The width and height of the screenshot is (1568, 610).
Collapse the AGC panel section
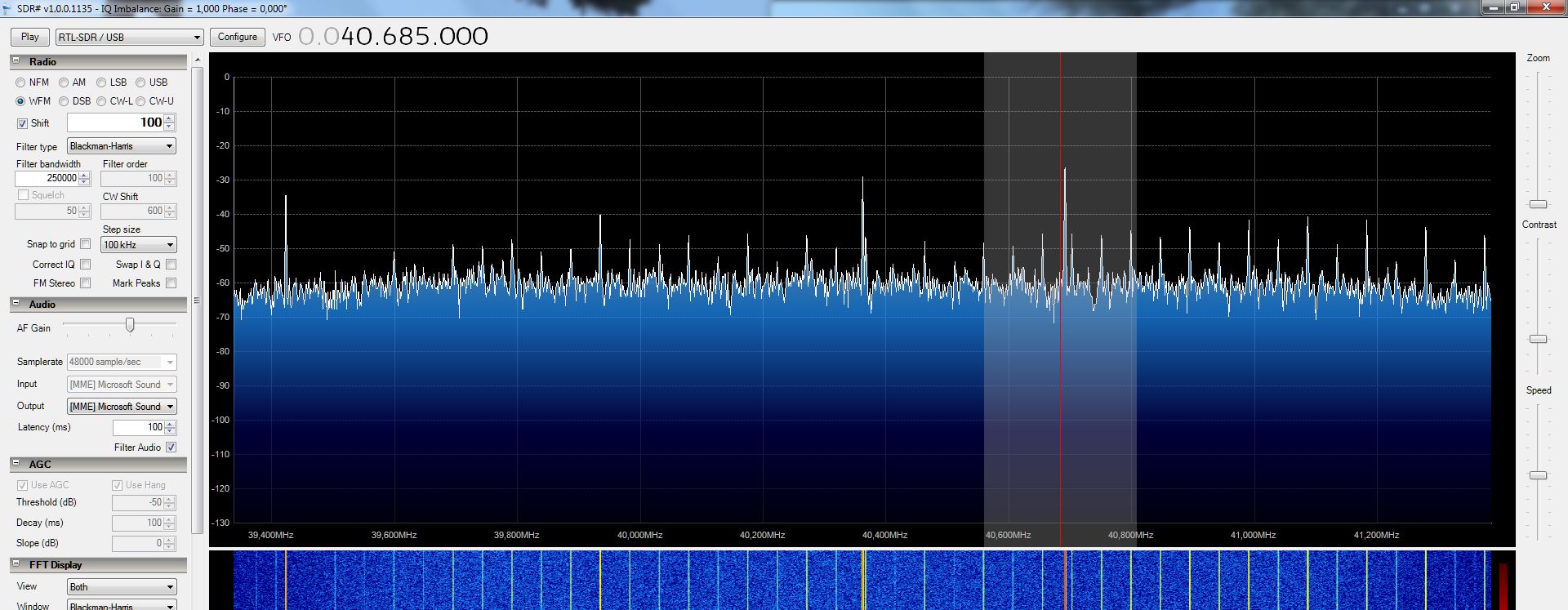[16, 464]
